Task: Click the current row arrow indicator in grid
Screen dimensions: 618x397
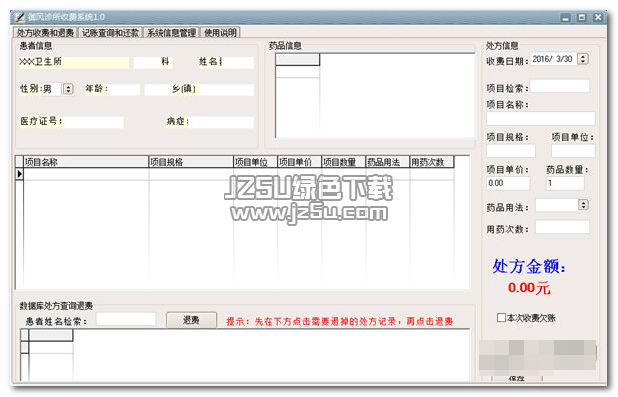Action: click(19, 173)
